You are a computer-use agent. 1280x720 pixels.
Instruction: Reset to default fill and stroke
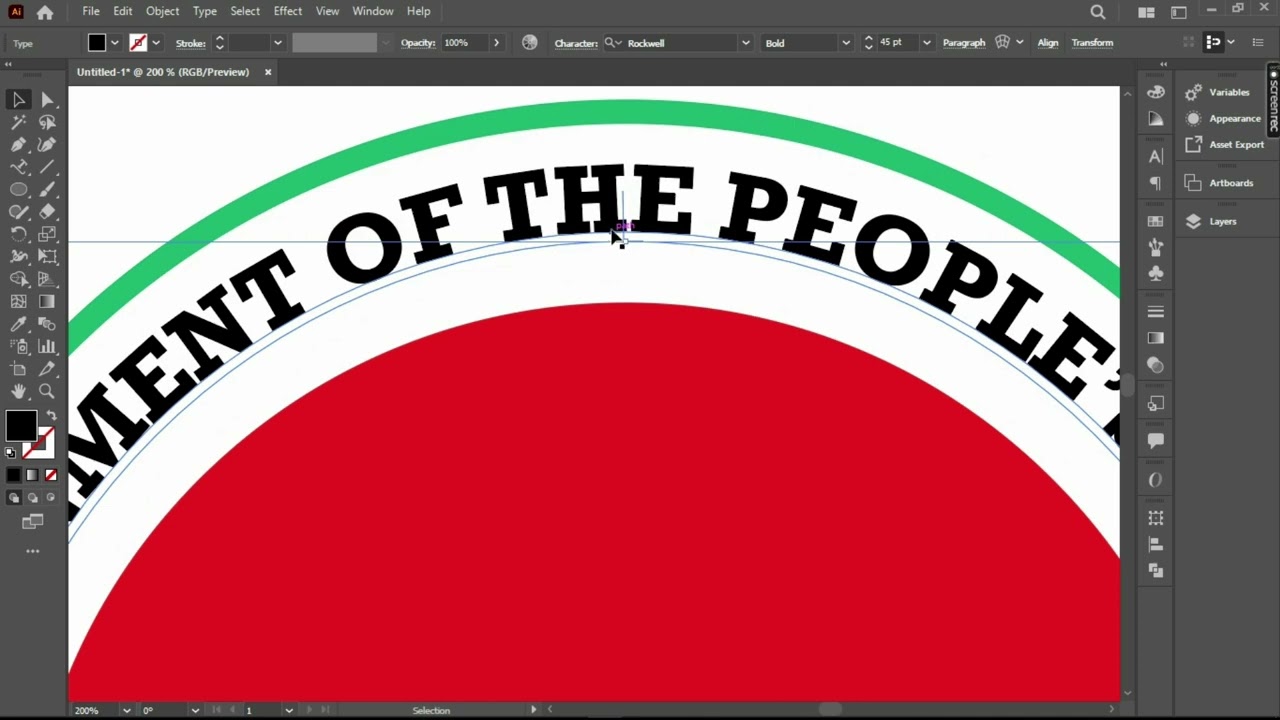11,453
